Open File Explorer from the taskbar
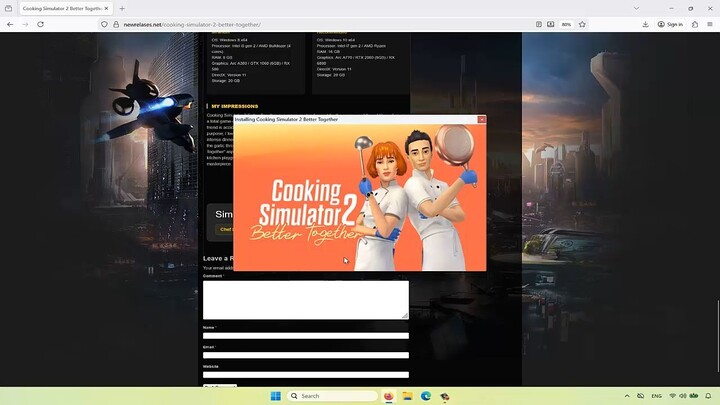This screenshot has width=720, height=405. point(407,396)
